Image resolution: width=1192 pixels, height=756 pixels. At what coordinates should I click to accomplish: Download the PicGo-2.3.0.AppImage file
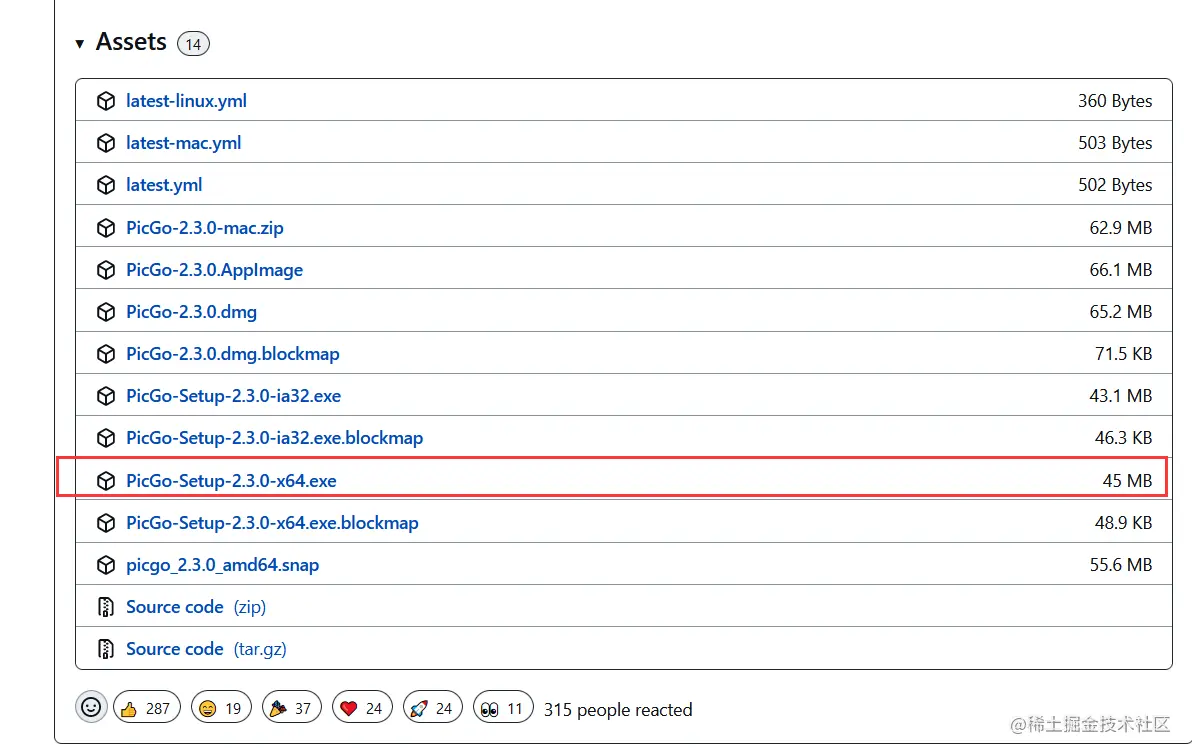tap(214, 270)
